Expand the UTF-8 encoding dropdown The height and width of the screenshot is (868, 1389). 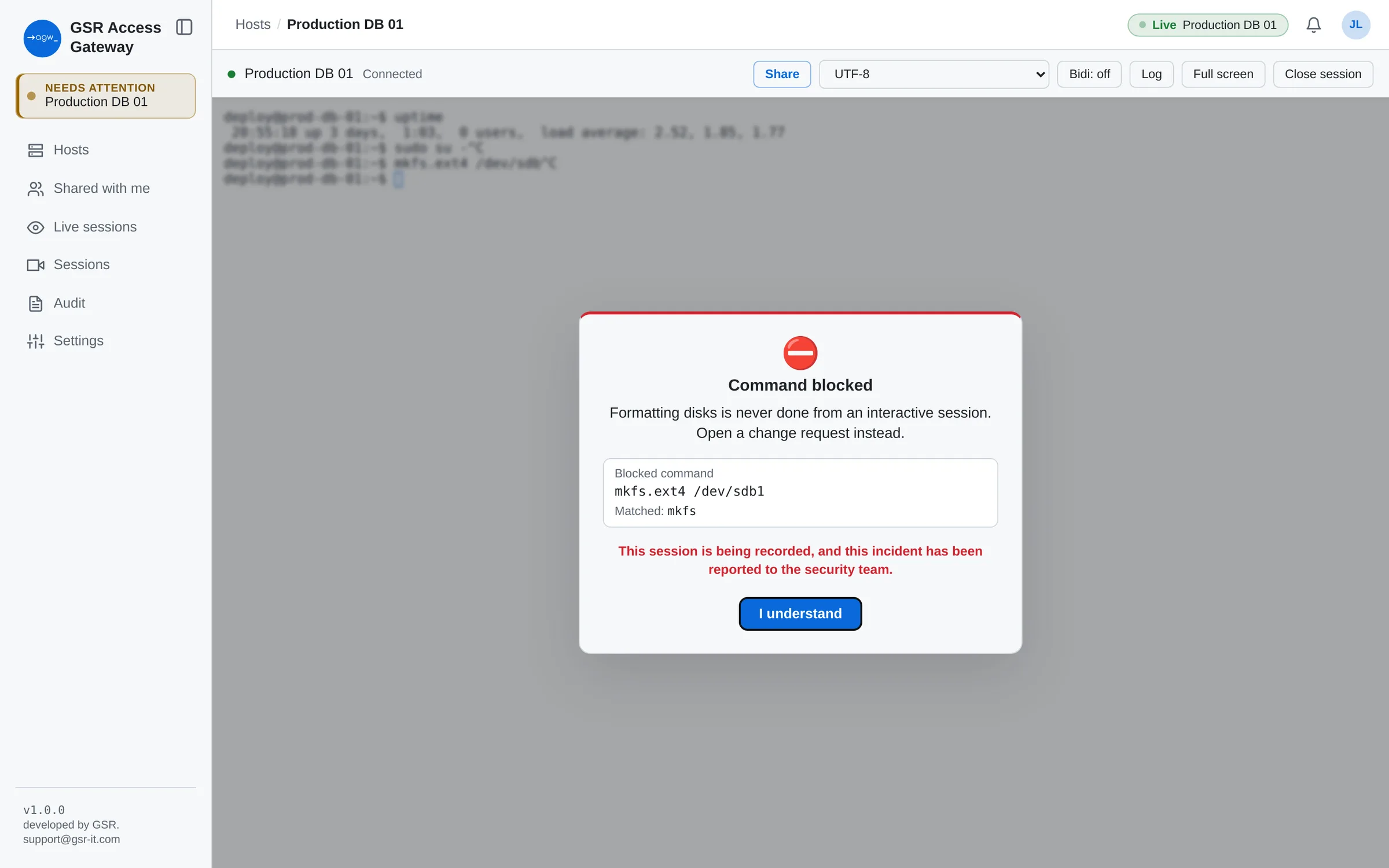tap(934, 74)
